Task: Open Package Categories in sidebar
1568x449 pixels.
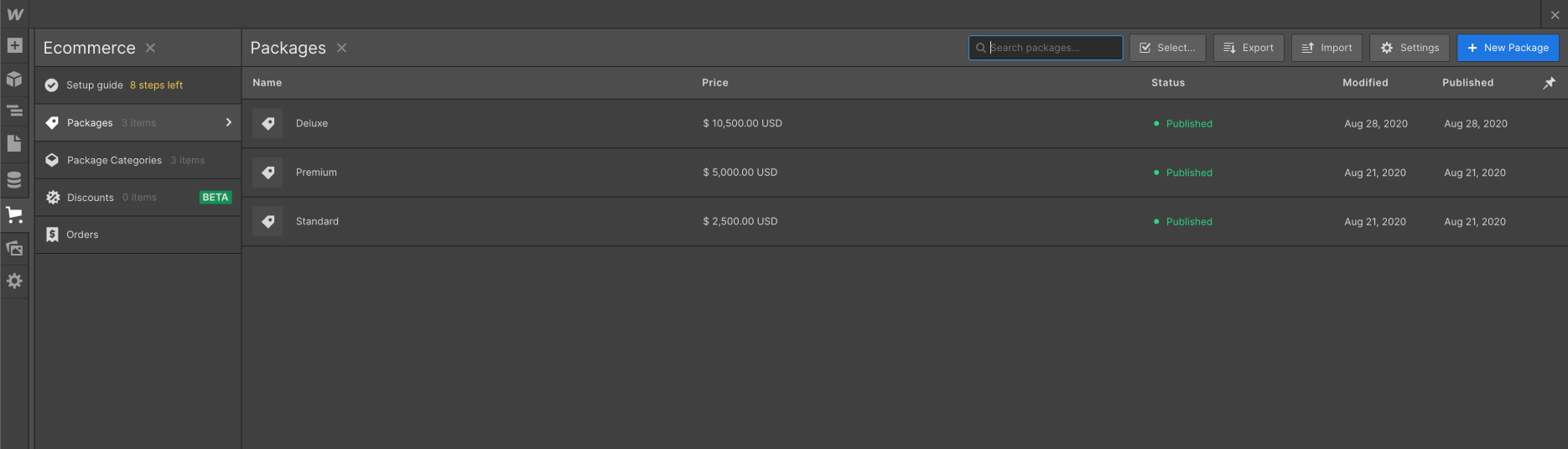Action: point(114,160)
